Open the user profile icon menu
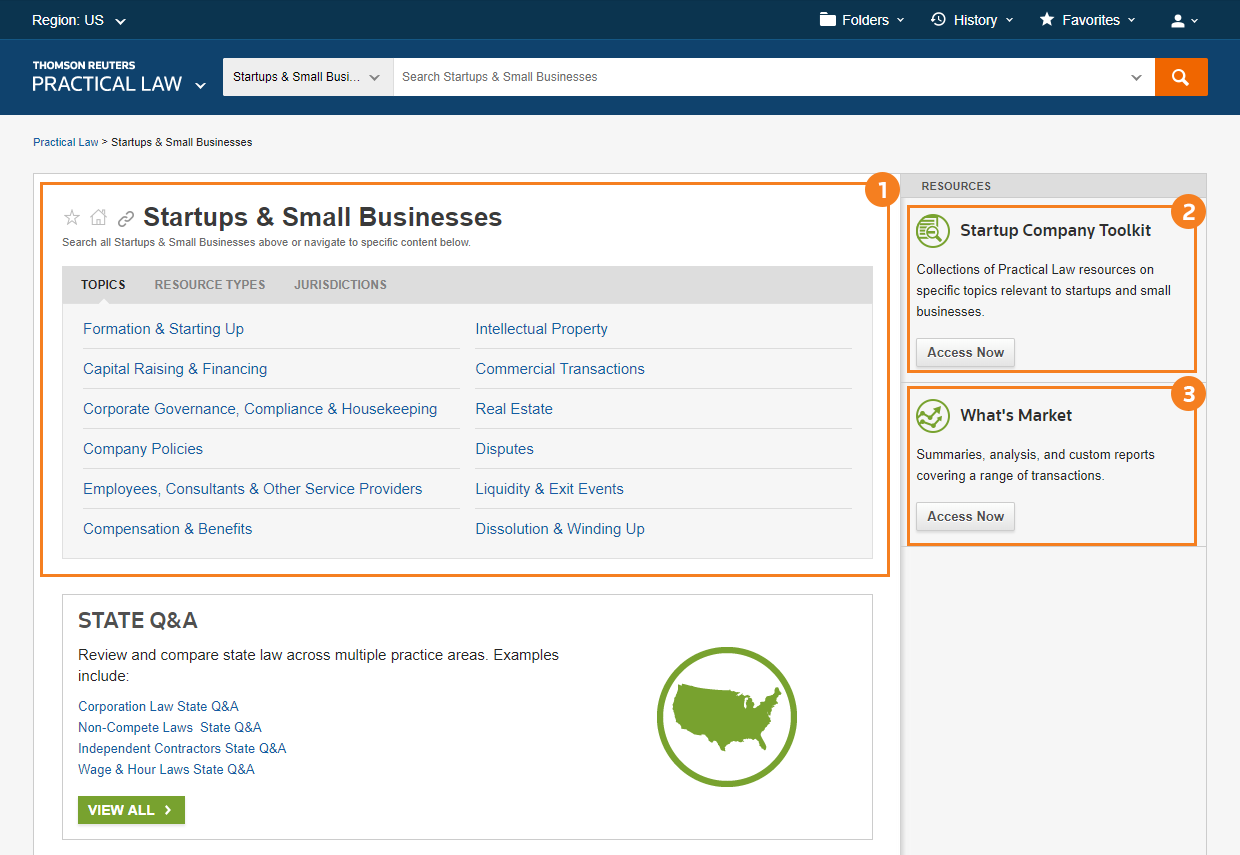 pyautogui.click(x=1184, y=20)
